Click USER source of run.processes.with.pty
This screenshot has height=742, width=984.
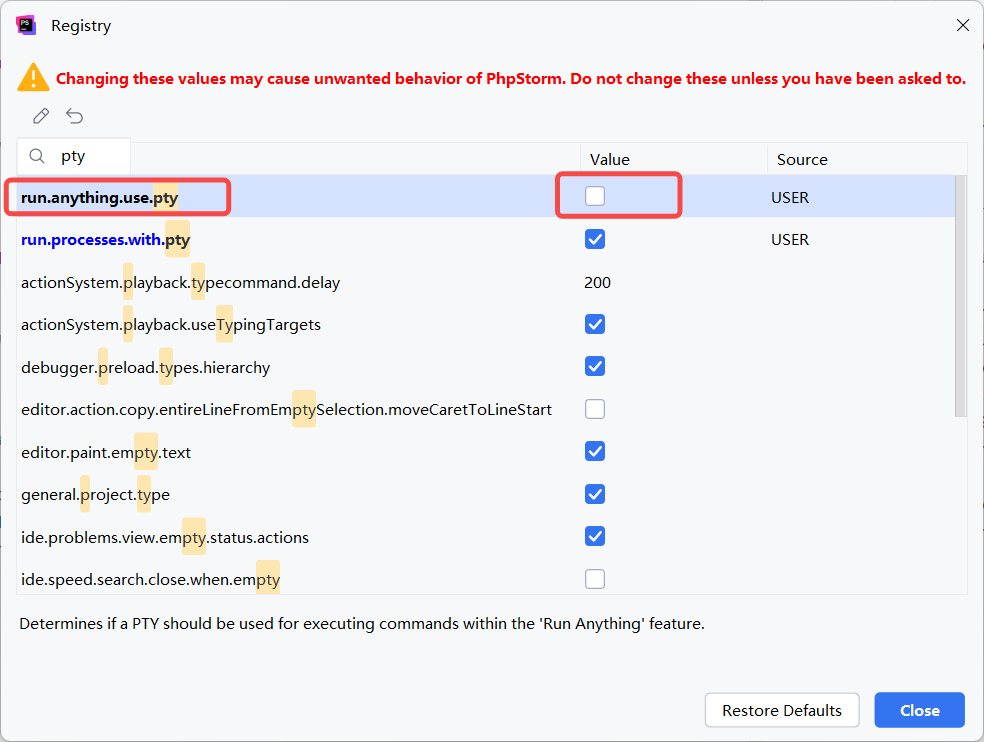(789, 240)
